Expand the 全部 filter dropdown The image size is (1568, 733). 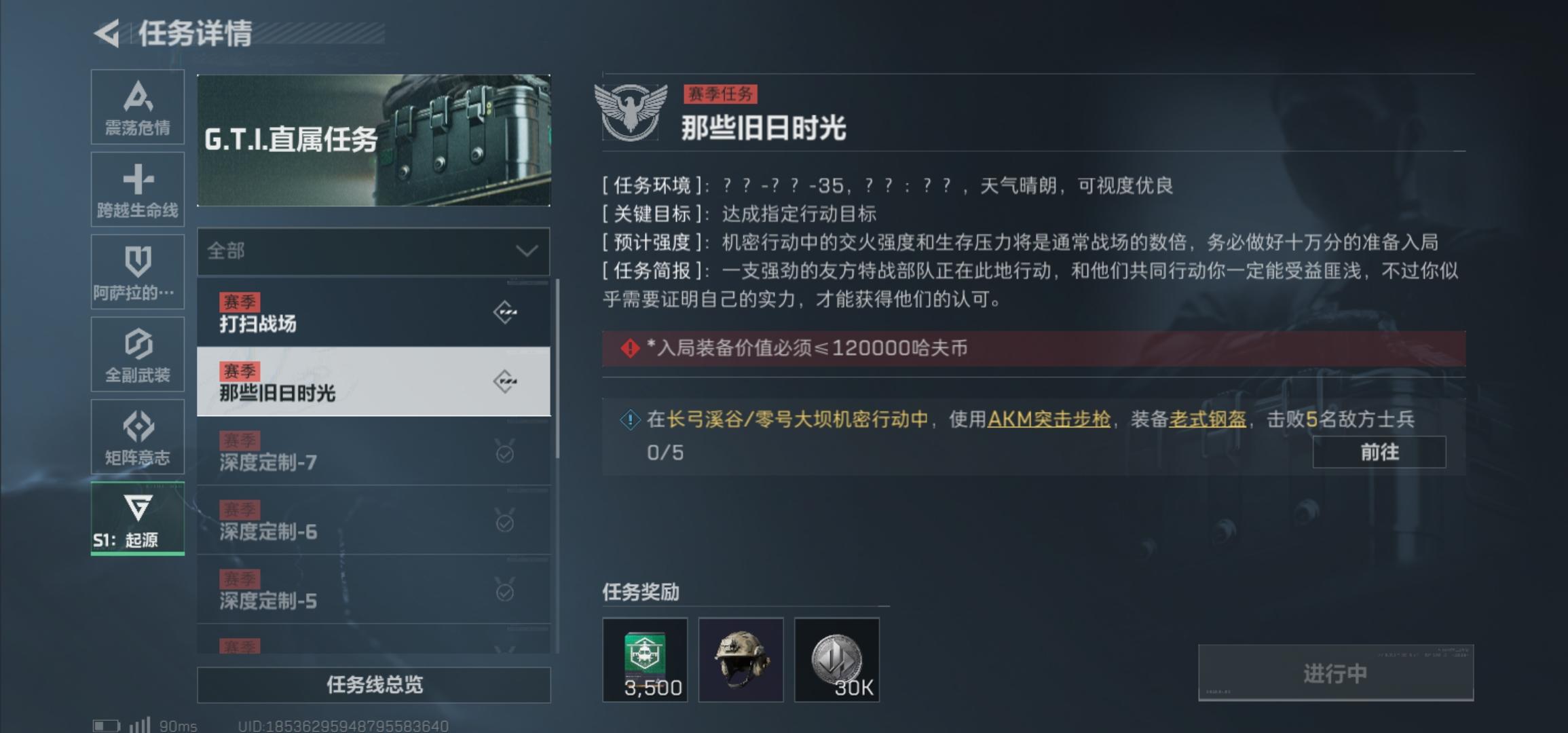[373, 251]
